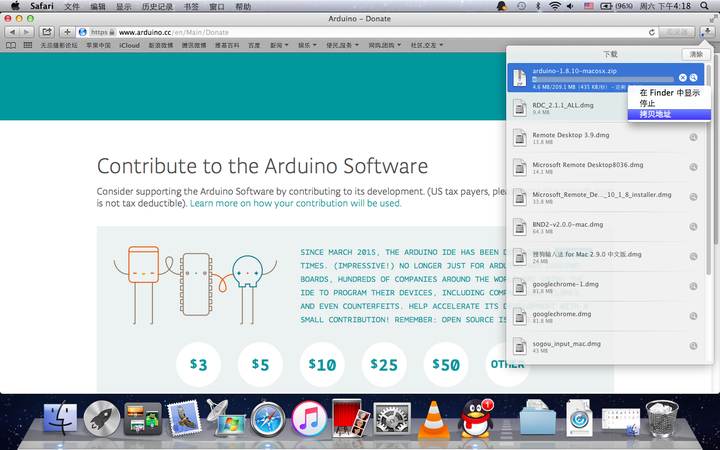
Task: Click the URL address field
Action: [x=367, y=32]
